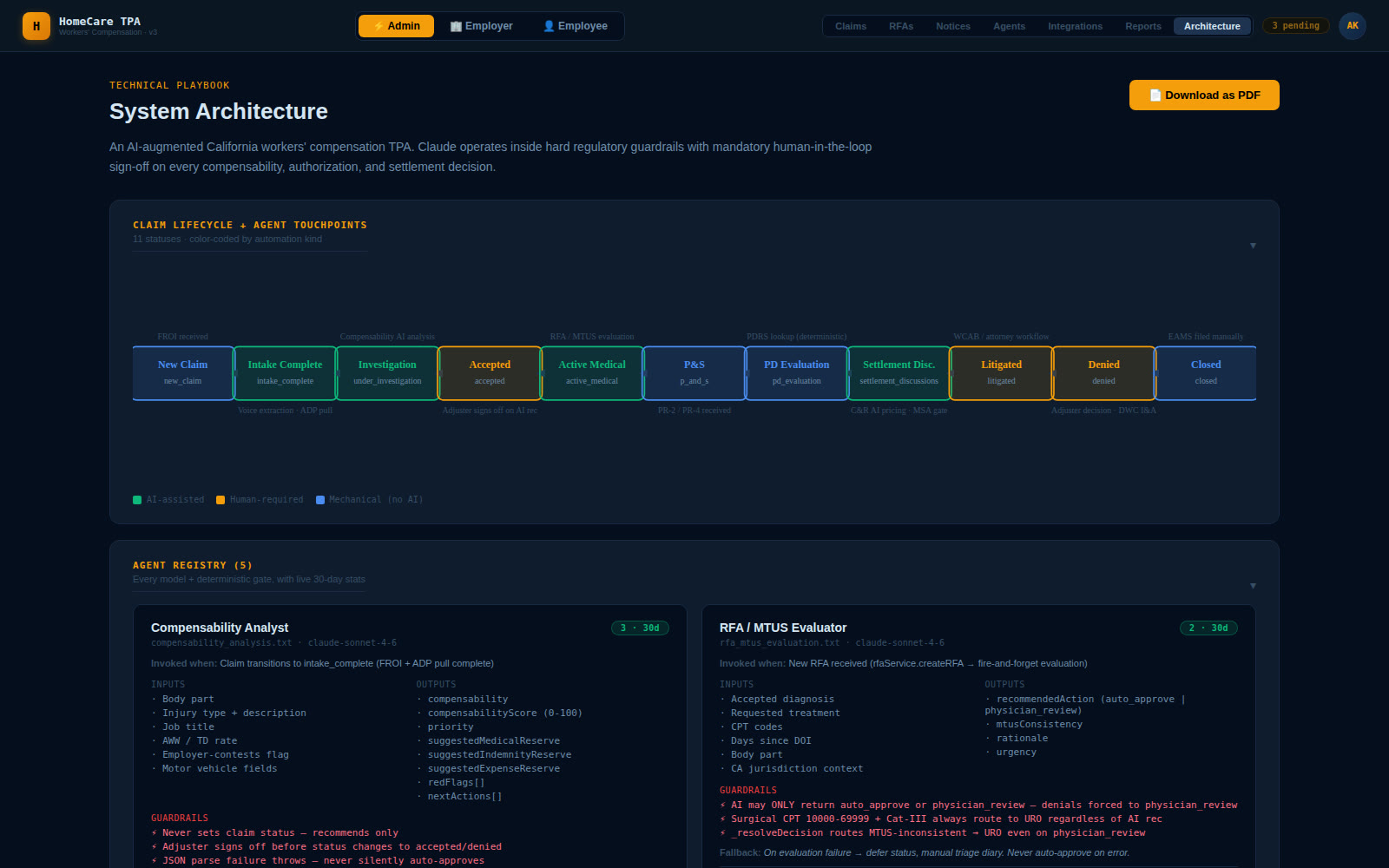Click the Compensability Analyst card title

click(x=220, y=628)
